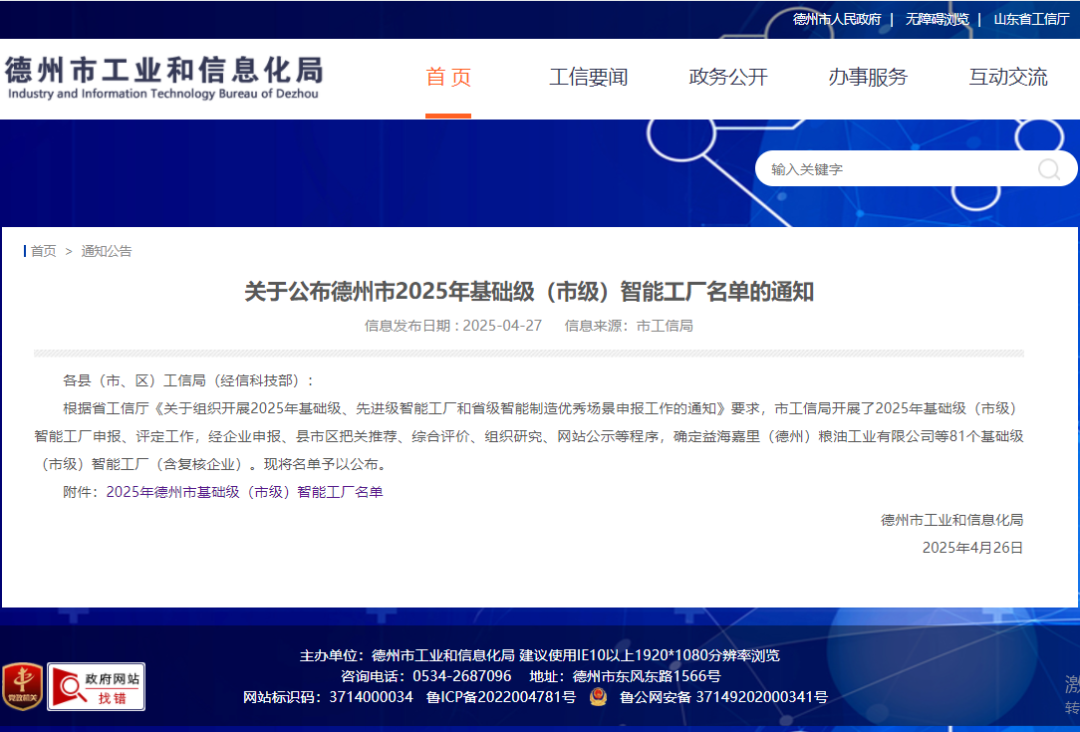This screenshot has width=1080, height=732.
Task: Click the Dezhou bureau site logo
Action: point(164,78)
